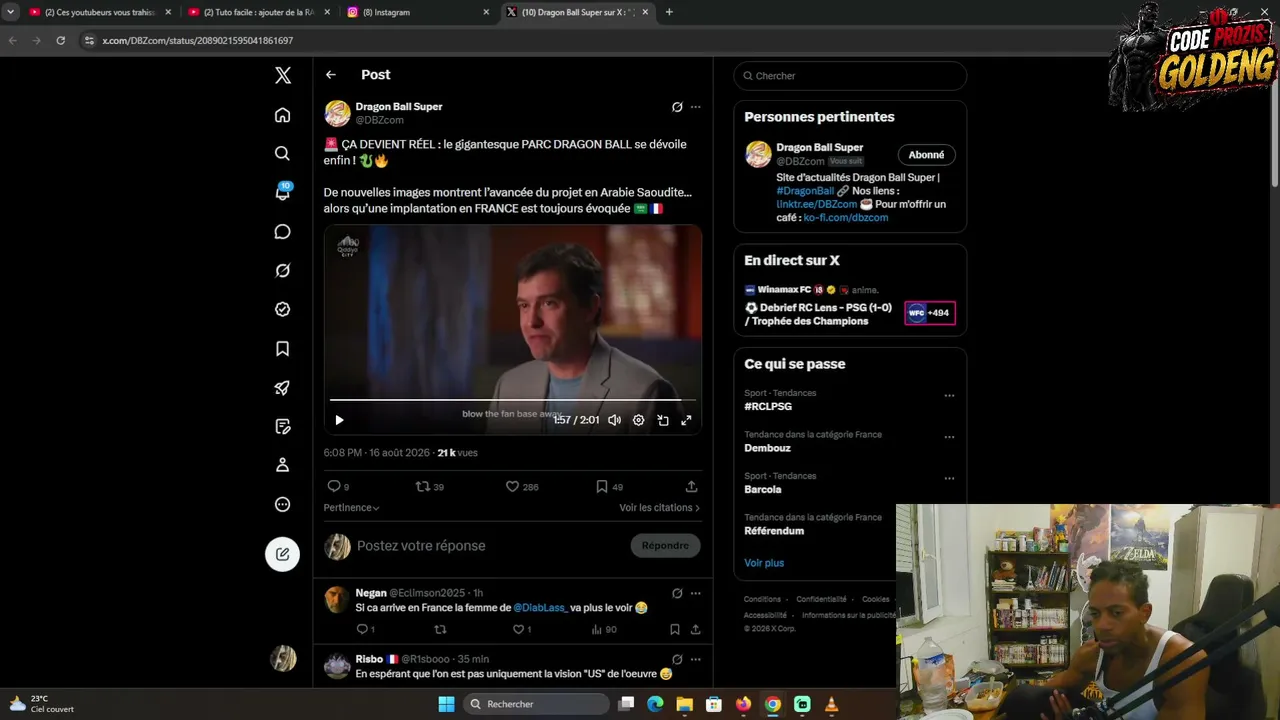1280x720 pixels.
Task: Open the tab search dropdown arrow
Action: point(10,12)
